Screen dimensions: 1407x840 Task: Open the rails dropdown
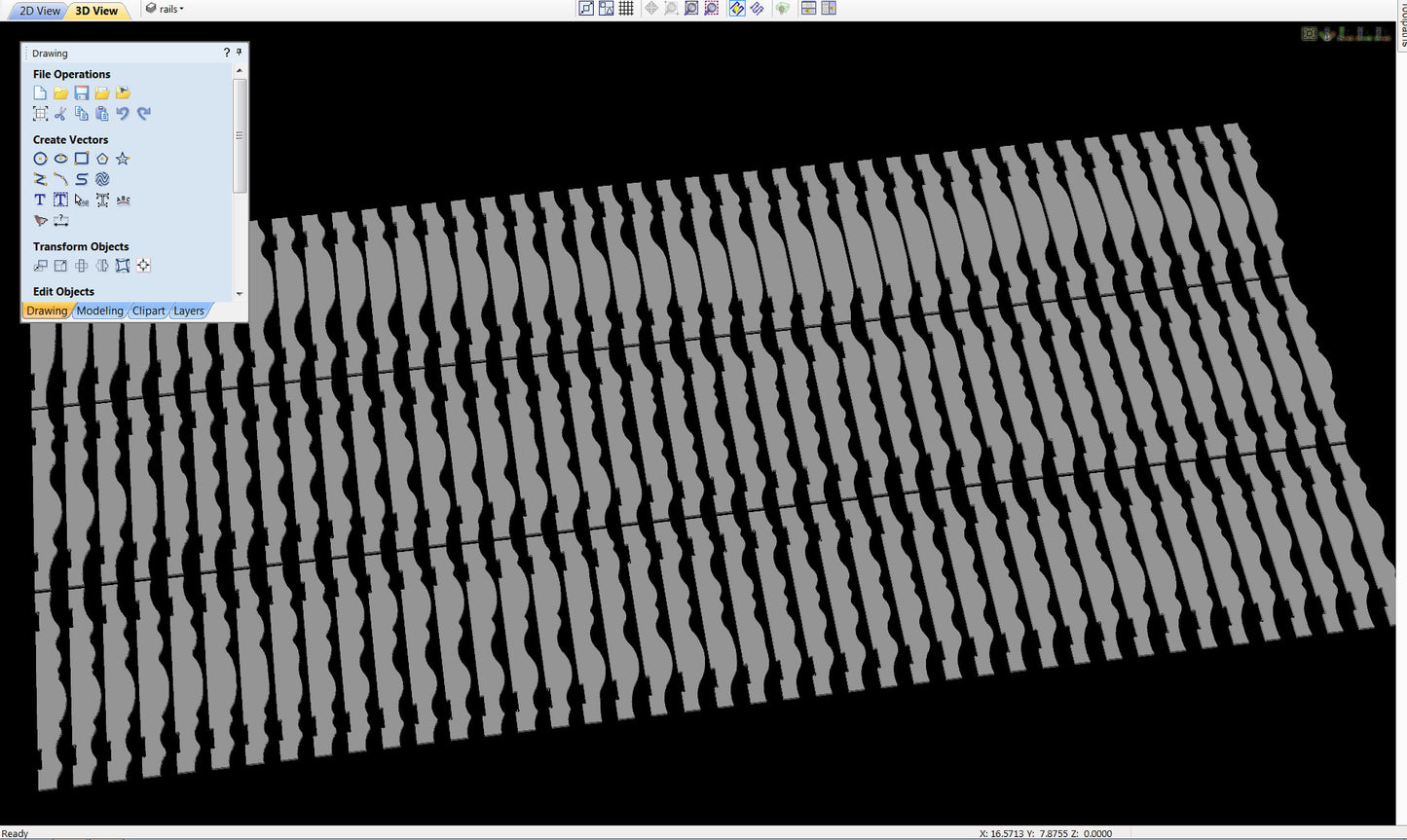point(166,9)
